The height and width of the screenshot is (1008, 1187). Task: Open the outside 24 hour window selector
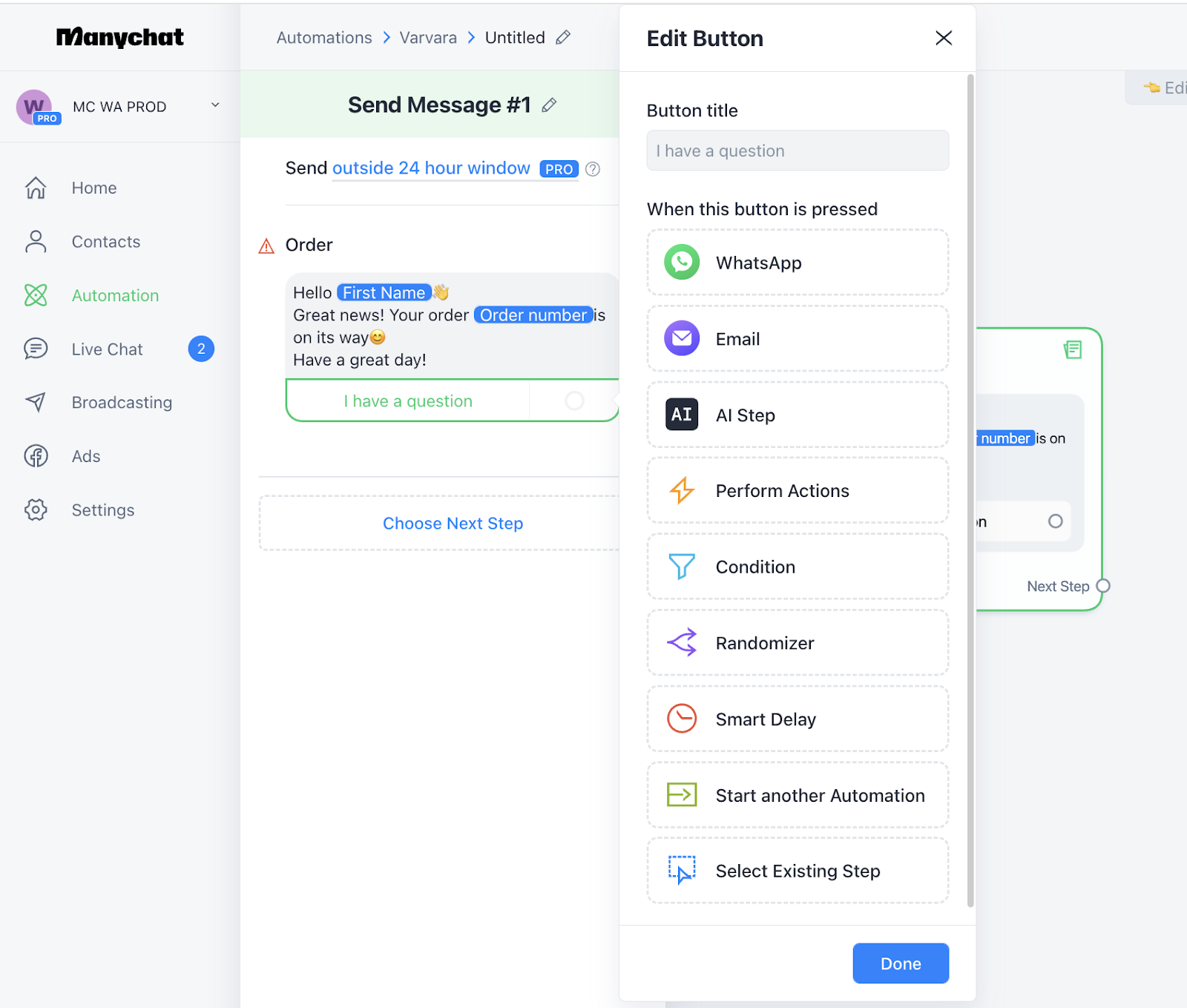[431, 168]
